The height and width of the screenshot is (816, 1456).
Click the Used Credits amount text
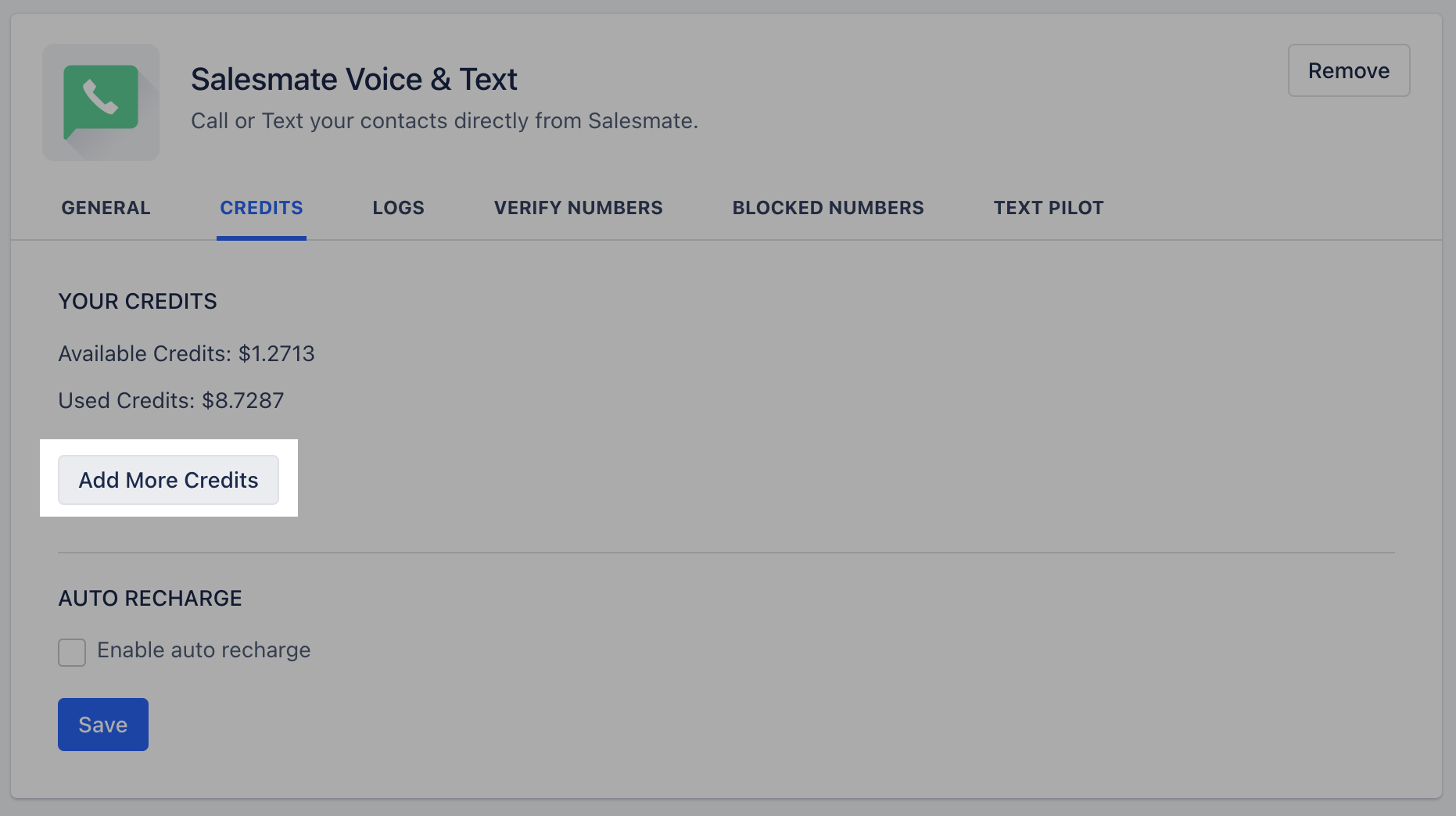tap(171, 400)
